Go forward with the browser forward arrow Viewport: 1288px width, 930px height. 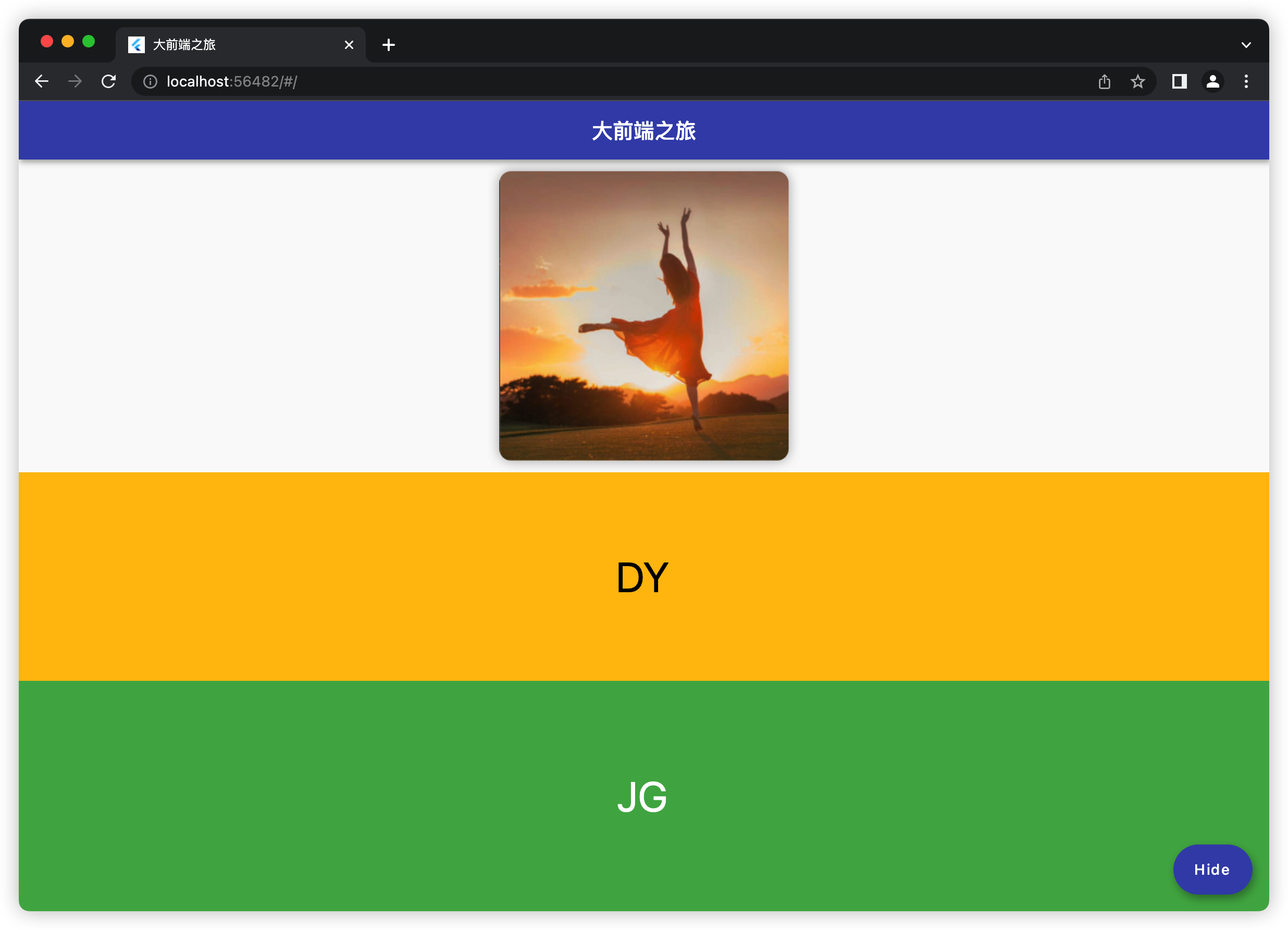[75, 81]
